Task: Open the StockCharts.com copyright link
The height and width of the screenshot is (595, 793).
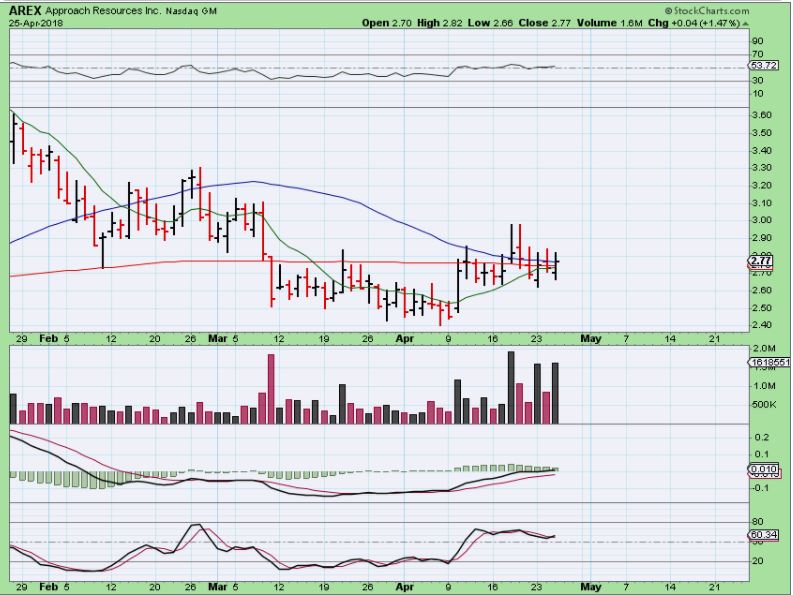Action: 706,11
